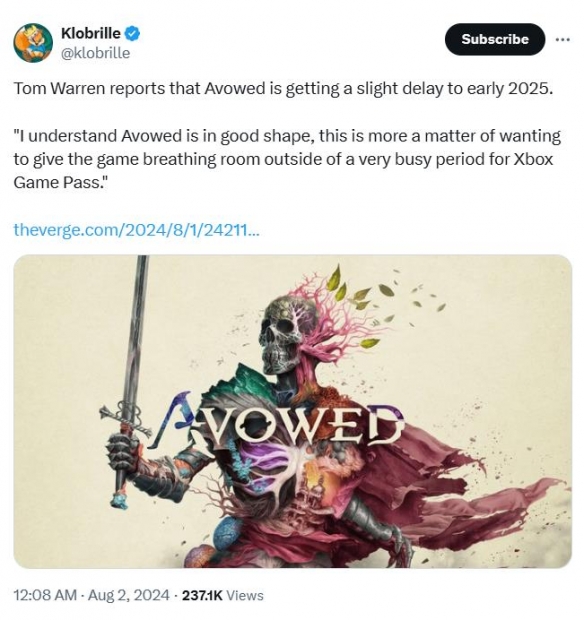584x620 pixels.
Task: Open the three-dot more options menu
Action: pos(563,39)
